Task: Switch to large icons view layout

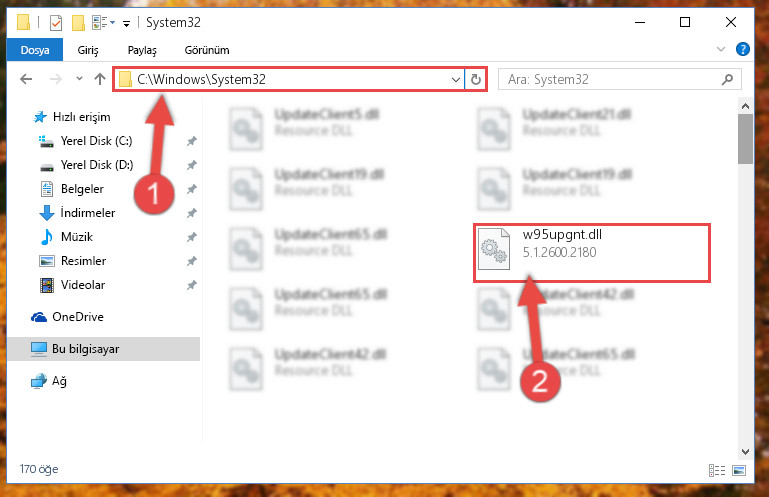Action: (739, 471)
